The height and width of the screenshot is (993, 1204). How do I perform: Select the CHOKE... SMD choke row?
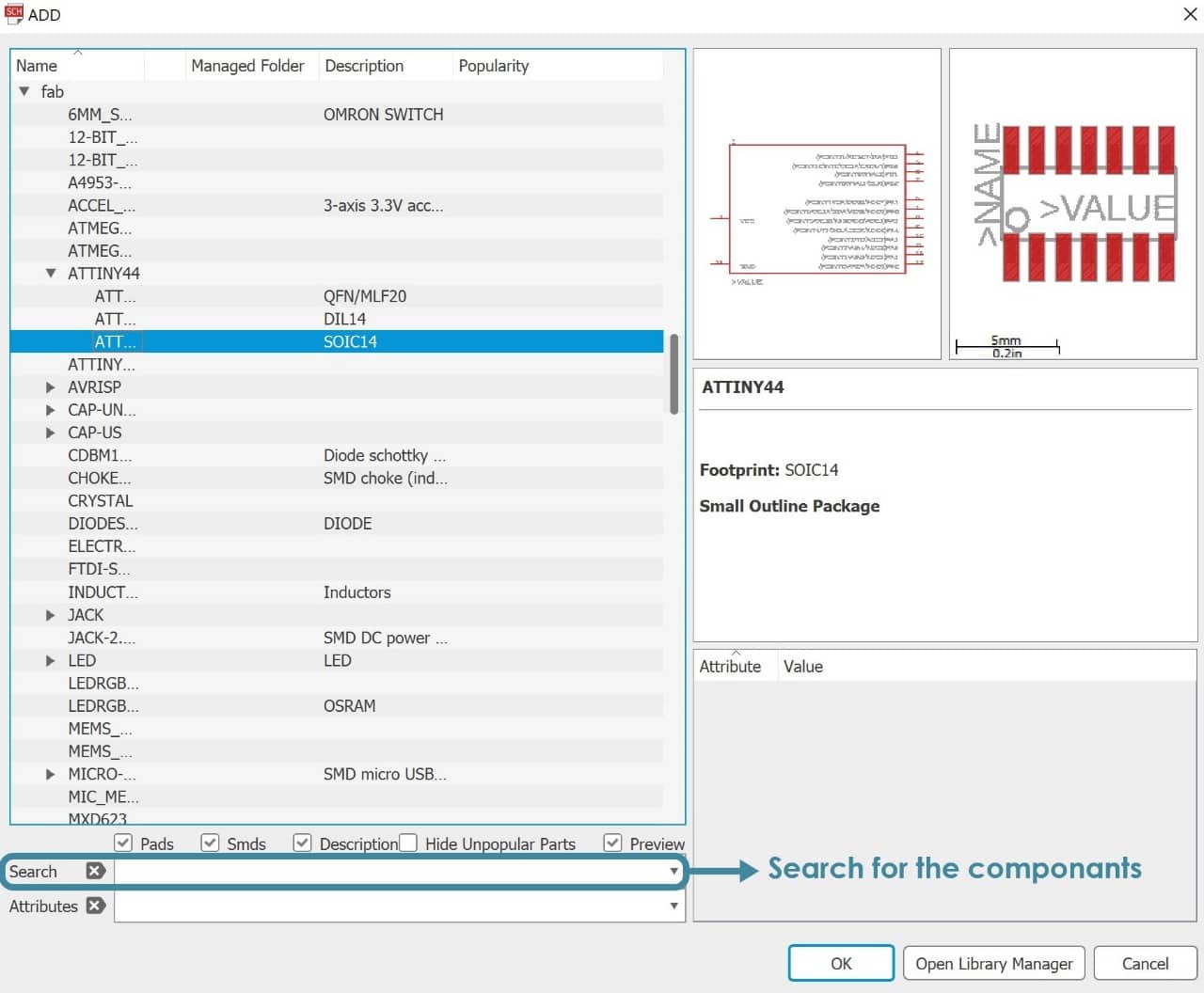coord(337,478)
